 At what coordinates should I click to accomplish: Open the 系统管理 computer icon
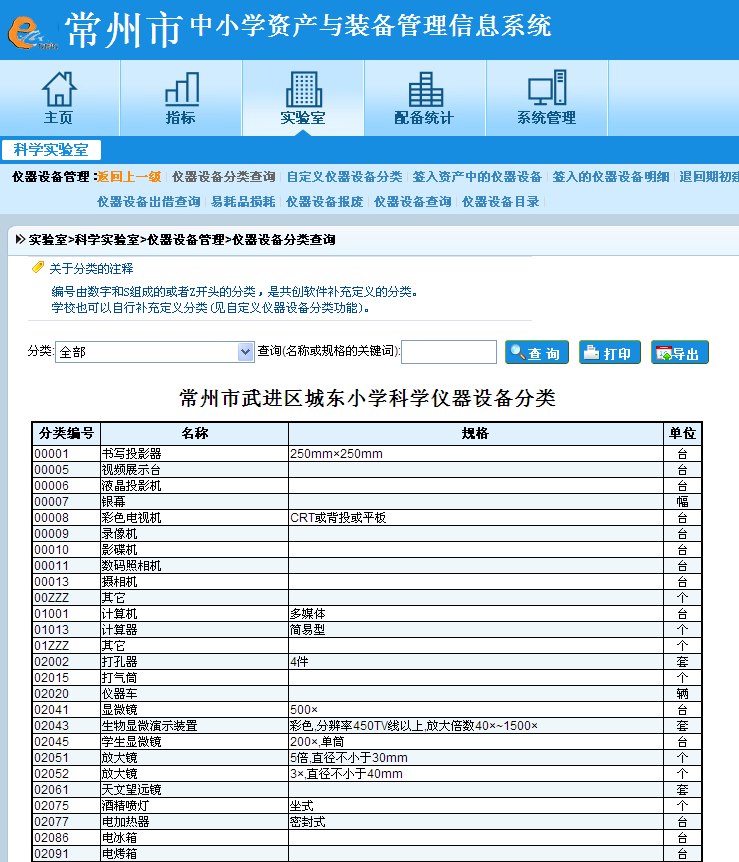547,98
